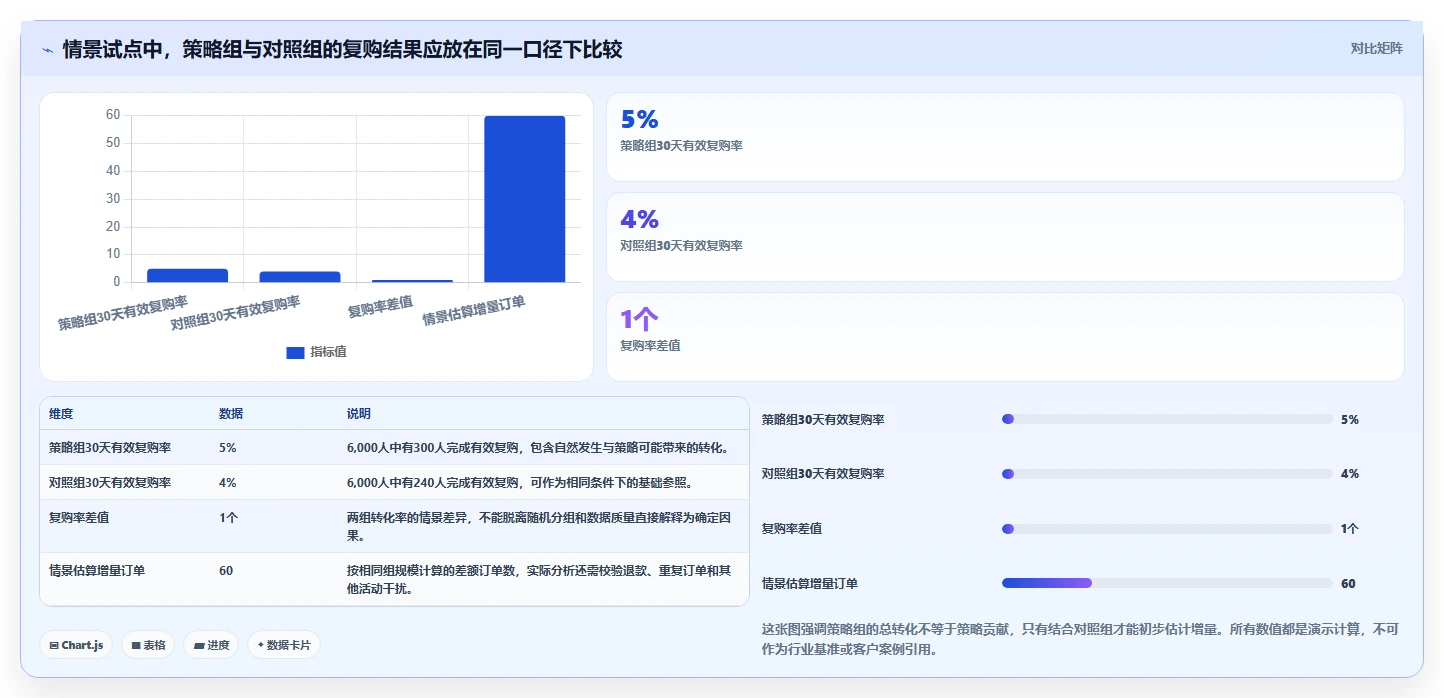The width and height of the screenshot is (1444, 698).
Task: Click the progress bar for 情景估算增量订单
Action: [x=1167, y=583]
